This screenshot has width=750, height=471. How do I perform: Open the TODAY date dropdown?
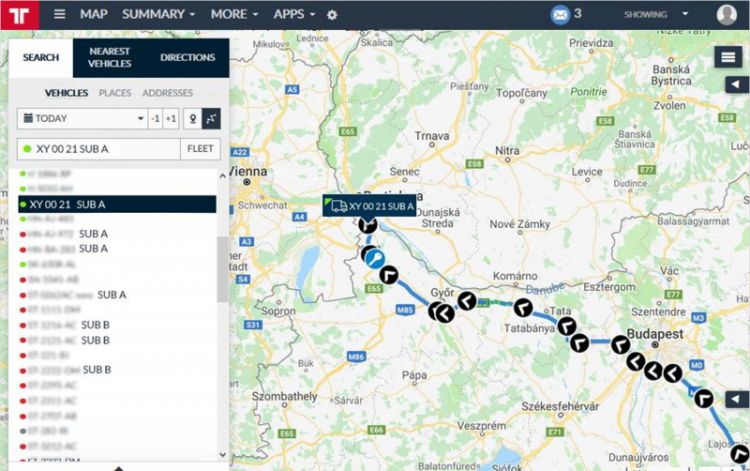(x=81, y=118)
